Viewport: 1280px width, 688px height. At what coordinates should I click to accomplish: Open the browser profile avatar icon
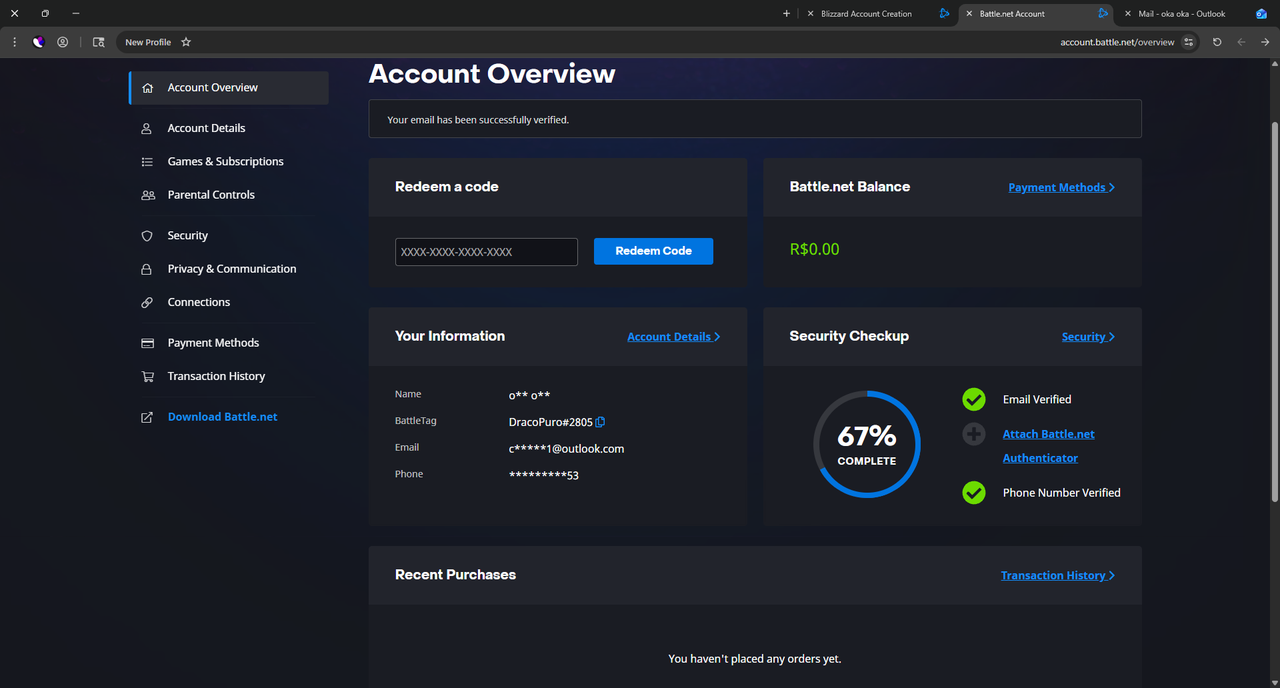point(63,42)
